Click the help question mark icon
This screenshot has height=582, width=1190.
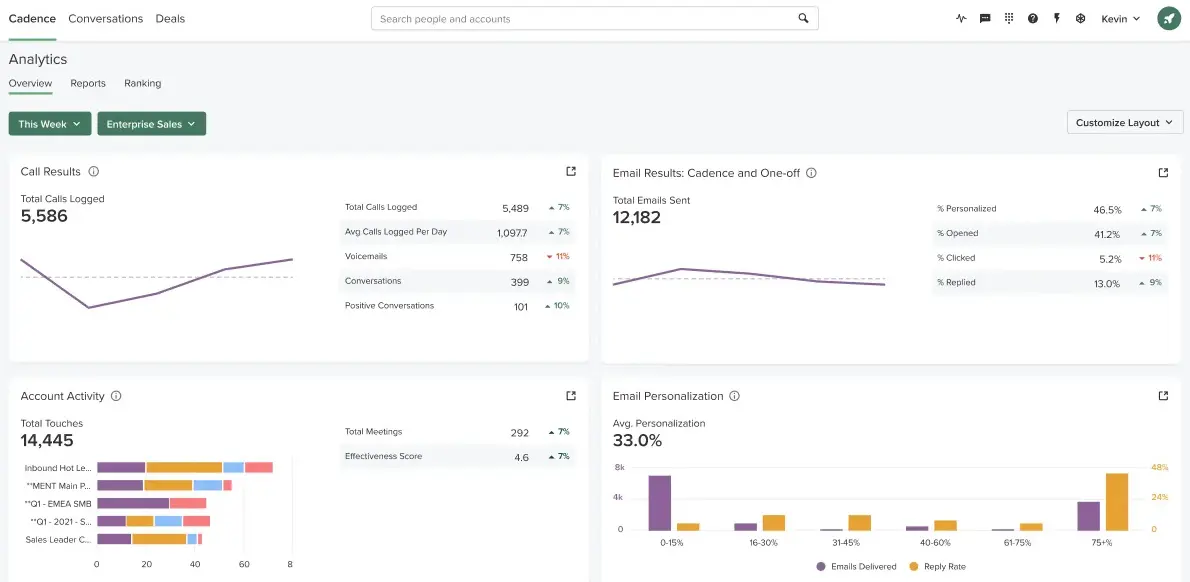pyautogui.click(x=1033, y=19)
